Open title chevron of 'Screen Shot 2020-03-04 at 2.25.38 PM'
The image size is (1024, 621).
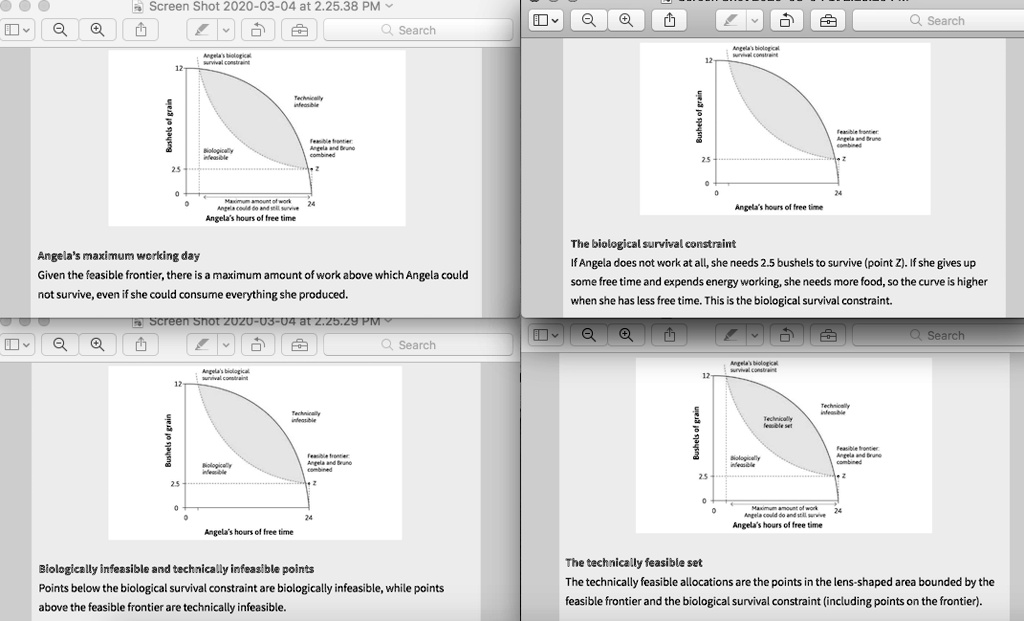[390, 6]
